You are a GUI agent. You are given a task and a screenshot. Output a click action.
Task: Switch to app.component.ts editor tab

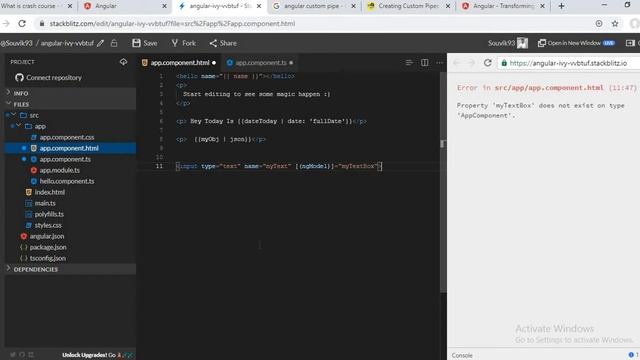(260, 62)
